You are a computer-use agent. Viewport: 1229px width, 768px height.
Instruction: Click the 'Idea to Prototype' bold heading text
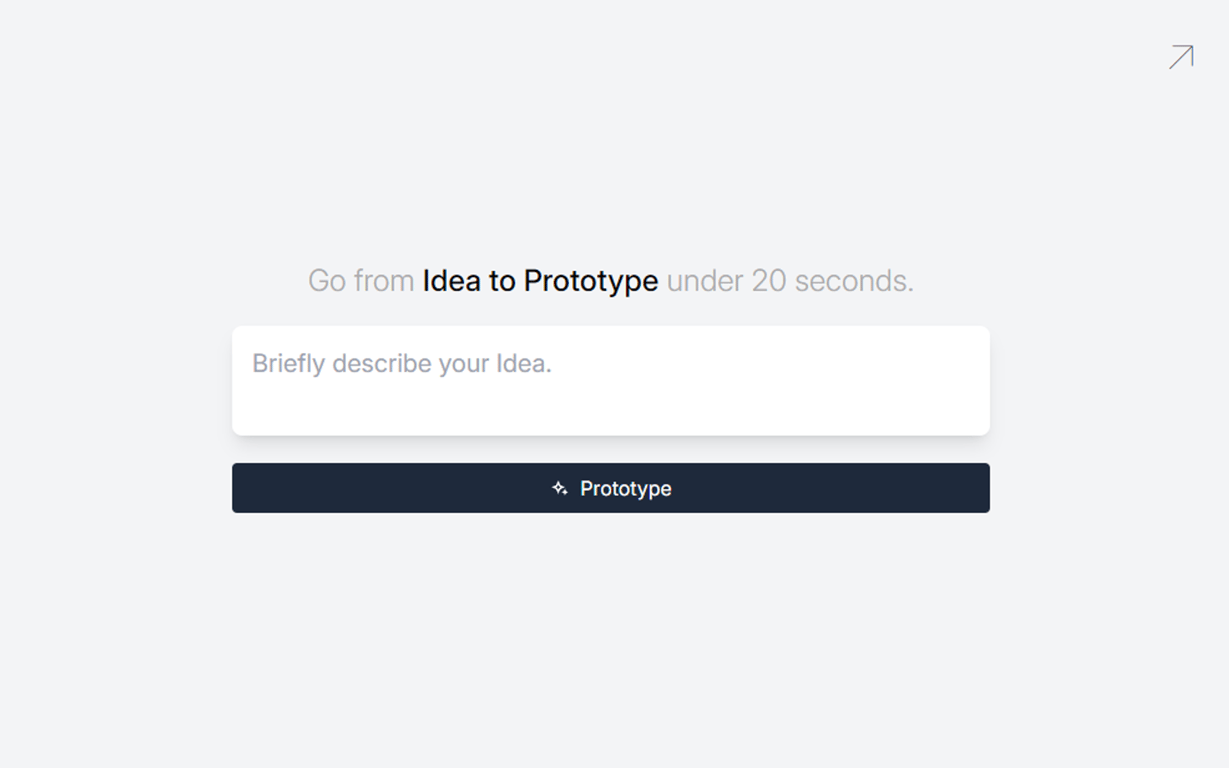[540, 281]
